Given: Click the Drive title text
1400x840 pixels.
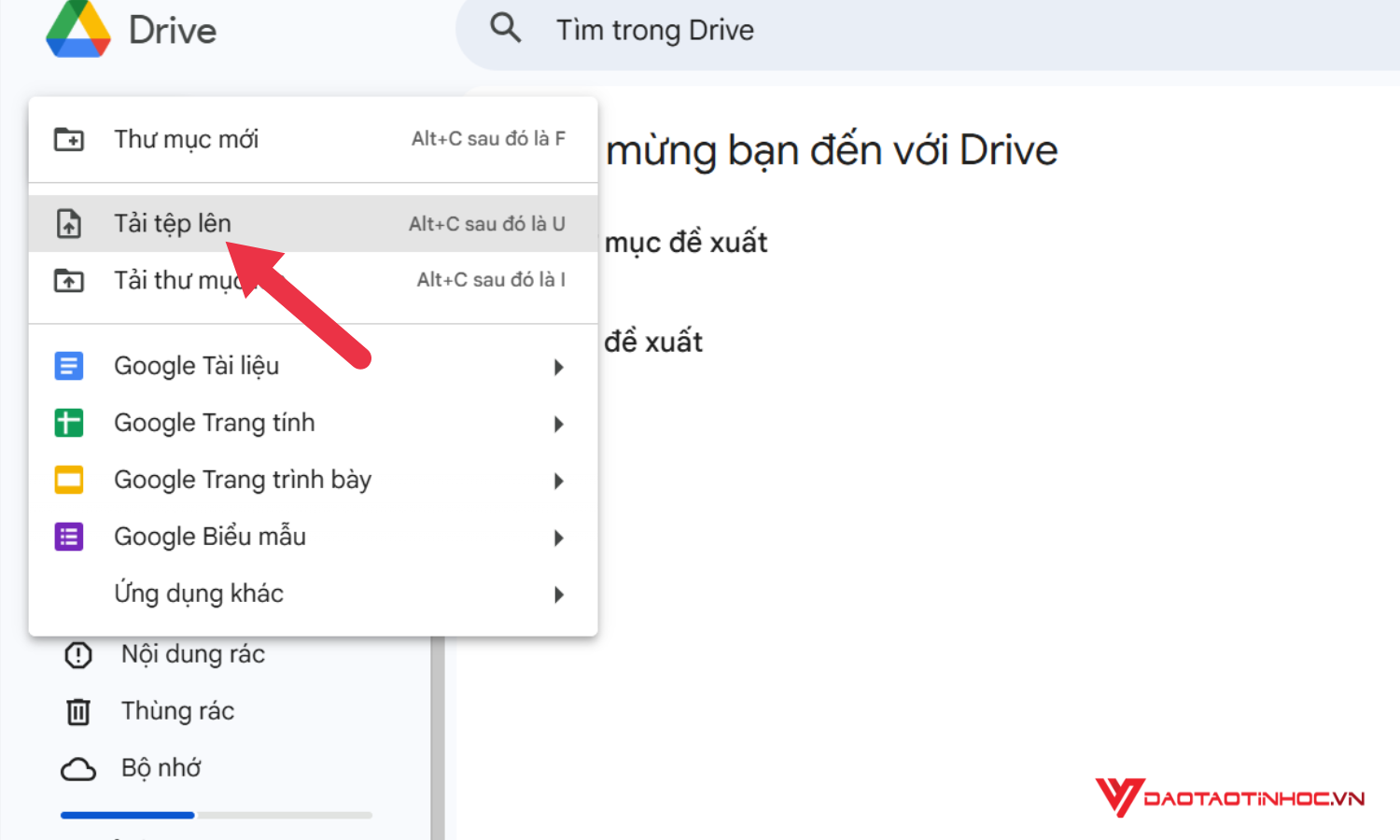Looking at the screenshot, I should (173, 30).
